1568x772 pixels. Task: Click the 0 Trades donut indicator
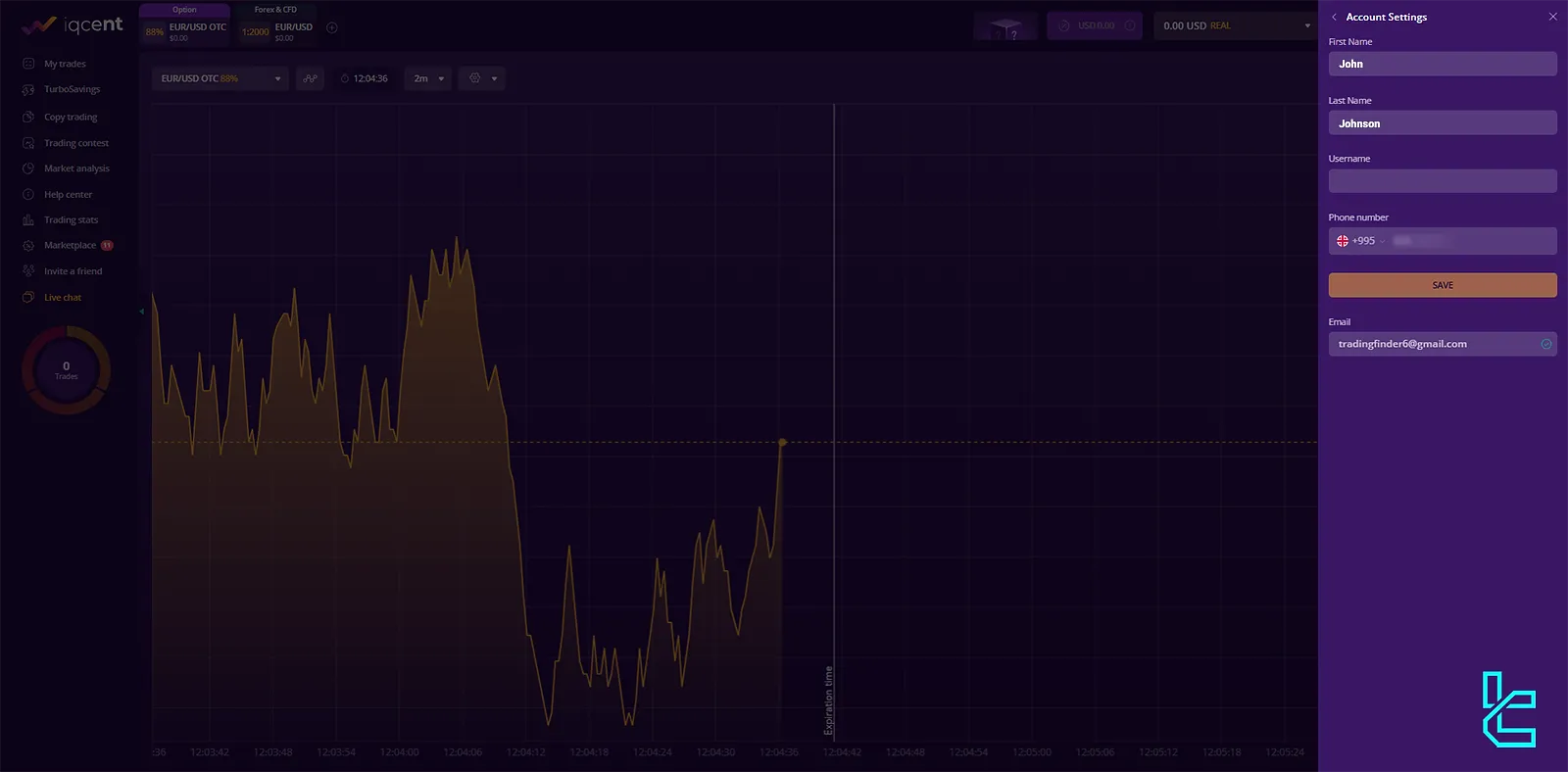(x=66, y=370)
